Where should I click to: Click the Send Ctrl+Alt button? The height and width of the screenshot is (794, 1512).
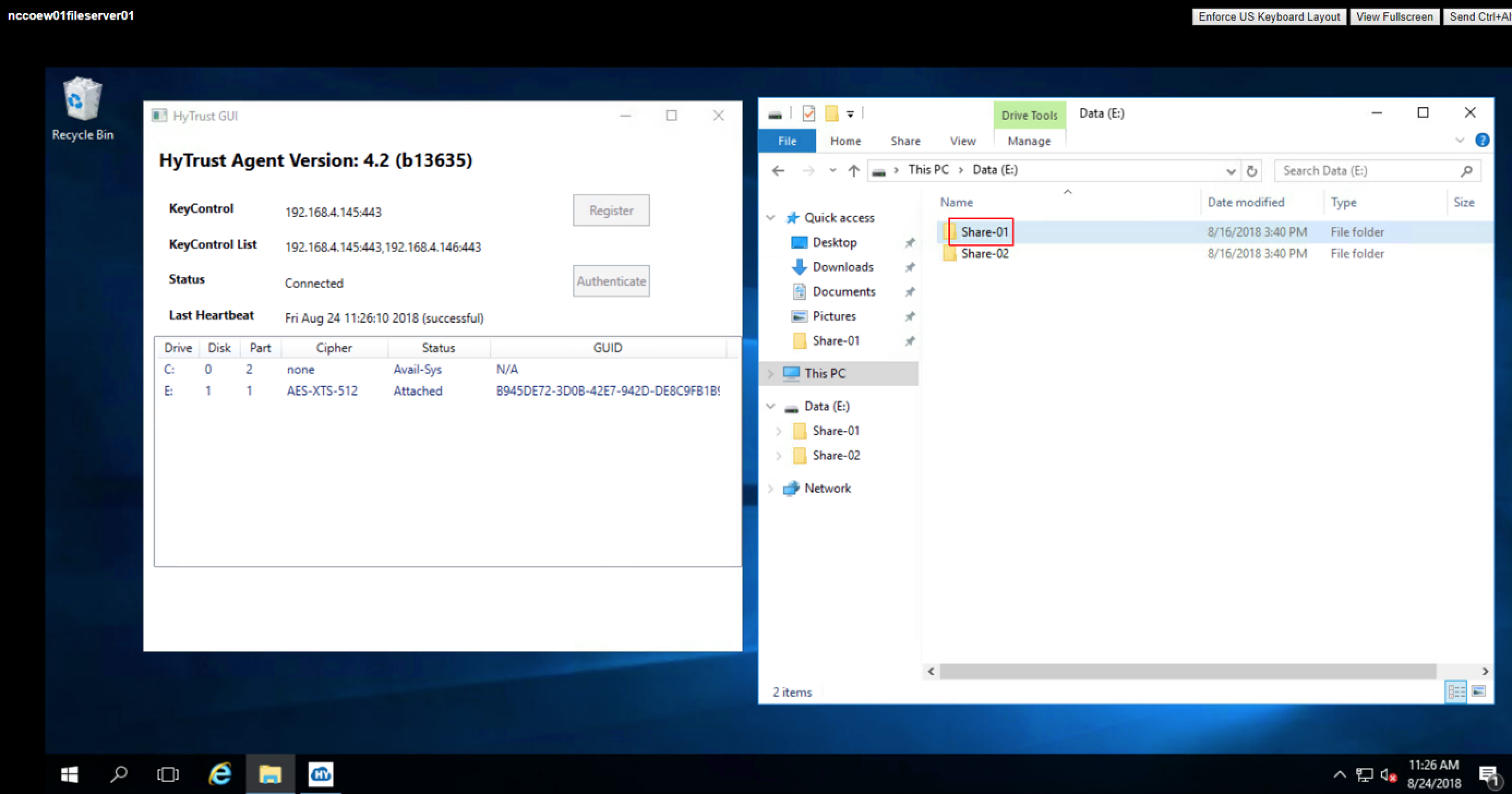(1478, 16)
